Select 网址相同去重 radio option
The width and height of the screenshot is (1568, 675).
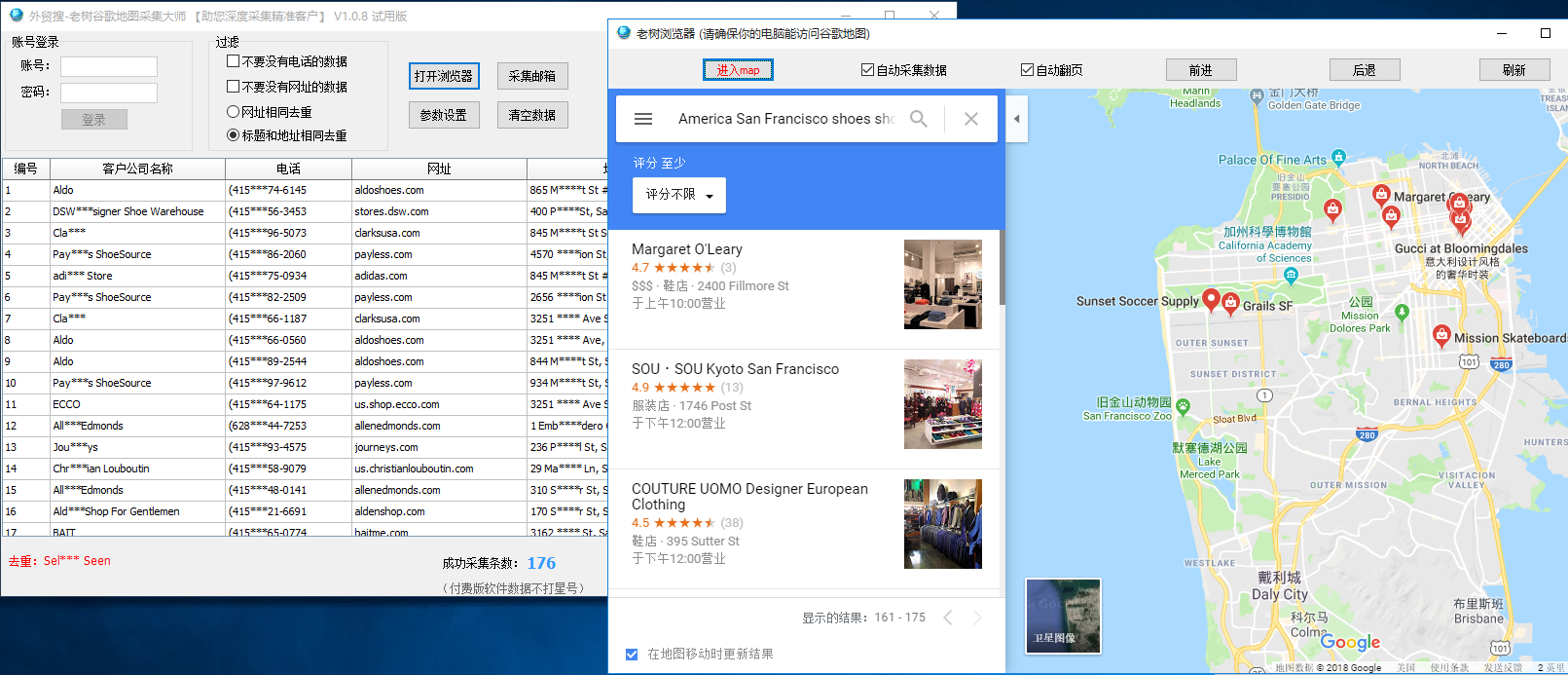point(233,111)
